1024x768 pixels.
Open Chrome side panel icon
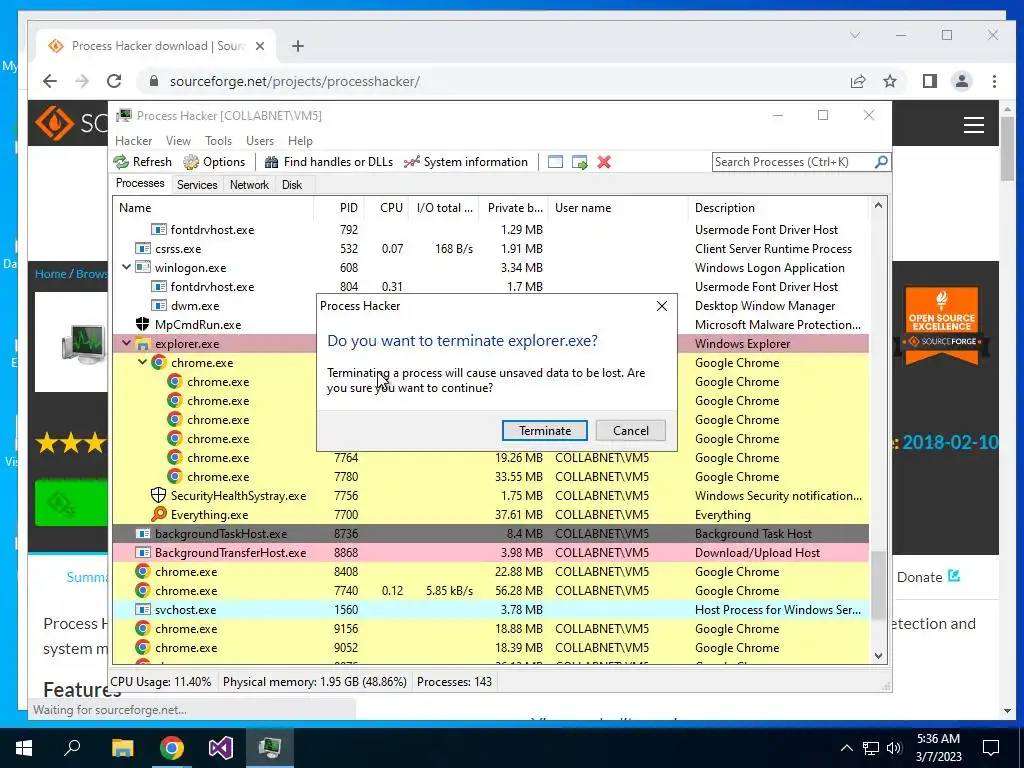(x=929, y=81)
